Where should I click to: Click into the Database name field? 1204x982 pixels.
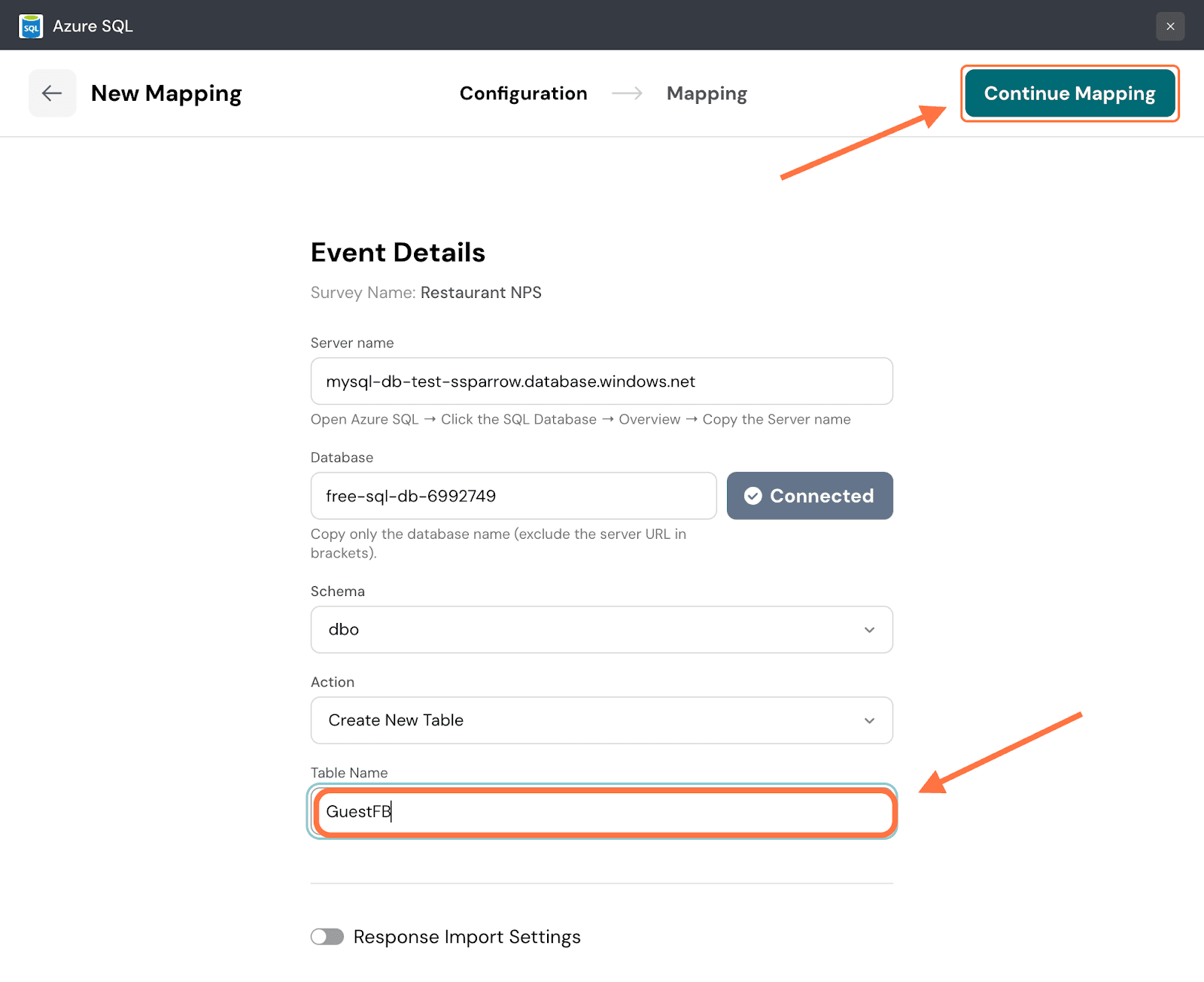513,496
